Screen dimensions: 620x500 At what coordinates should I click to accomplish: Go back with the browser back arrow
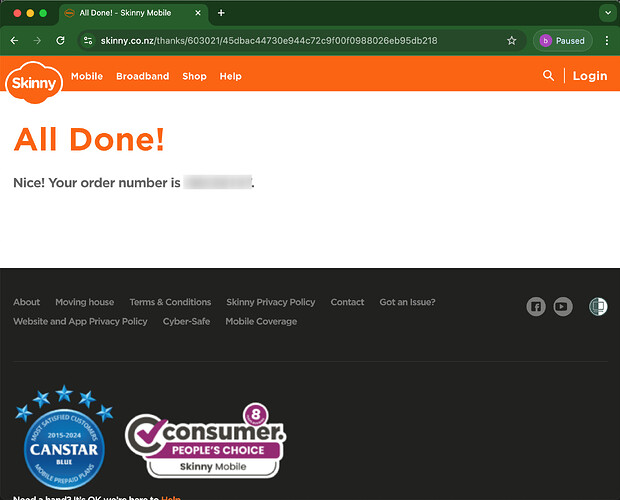pos(14,40)
